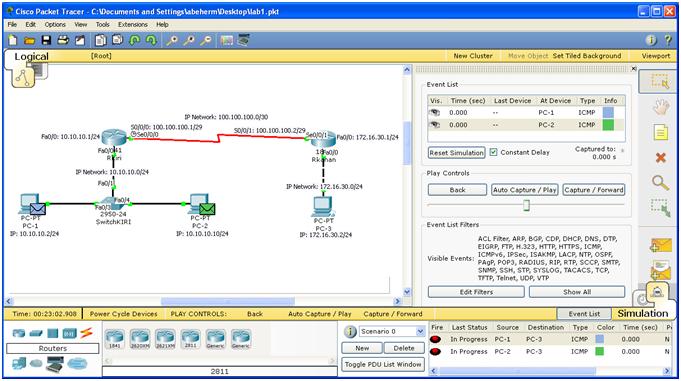Click Set Tiled Background
The image size is (681, 381).
tap(587, 56)
